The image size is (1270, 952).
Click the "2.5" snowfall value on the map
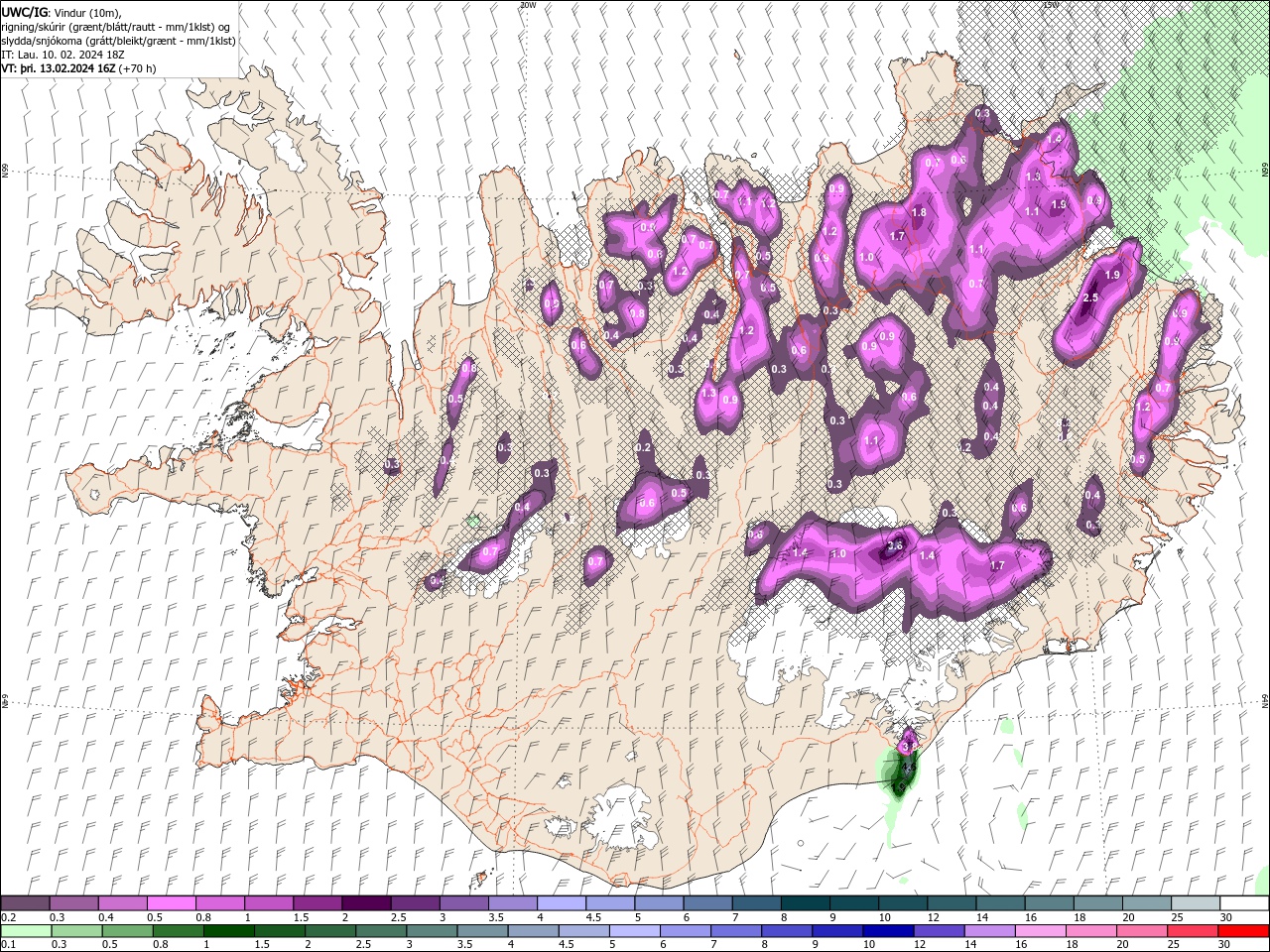point(1091,297)
